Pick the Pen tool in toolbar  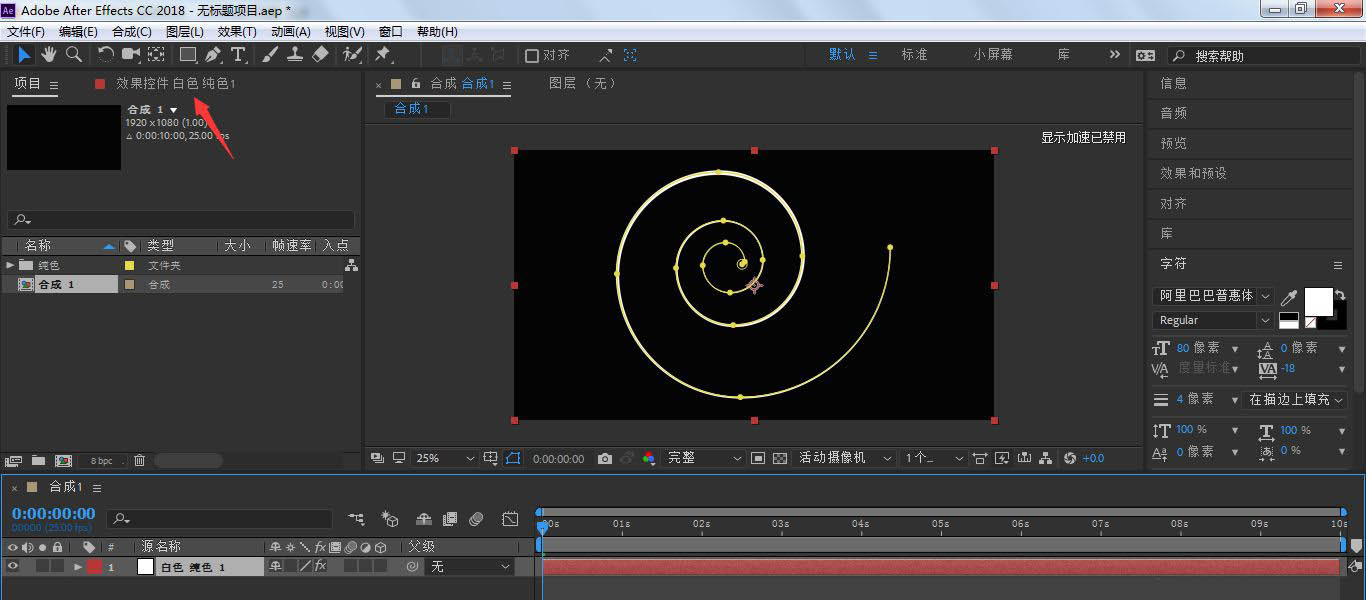pos(213,55)
